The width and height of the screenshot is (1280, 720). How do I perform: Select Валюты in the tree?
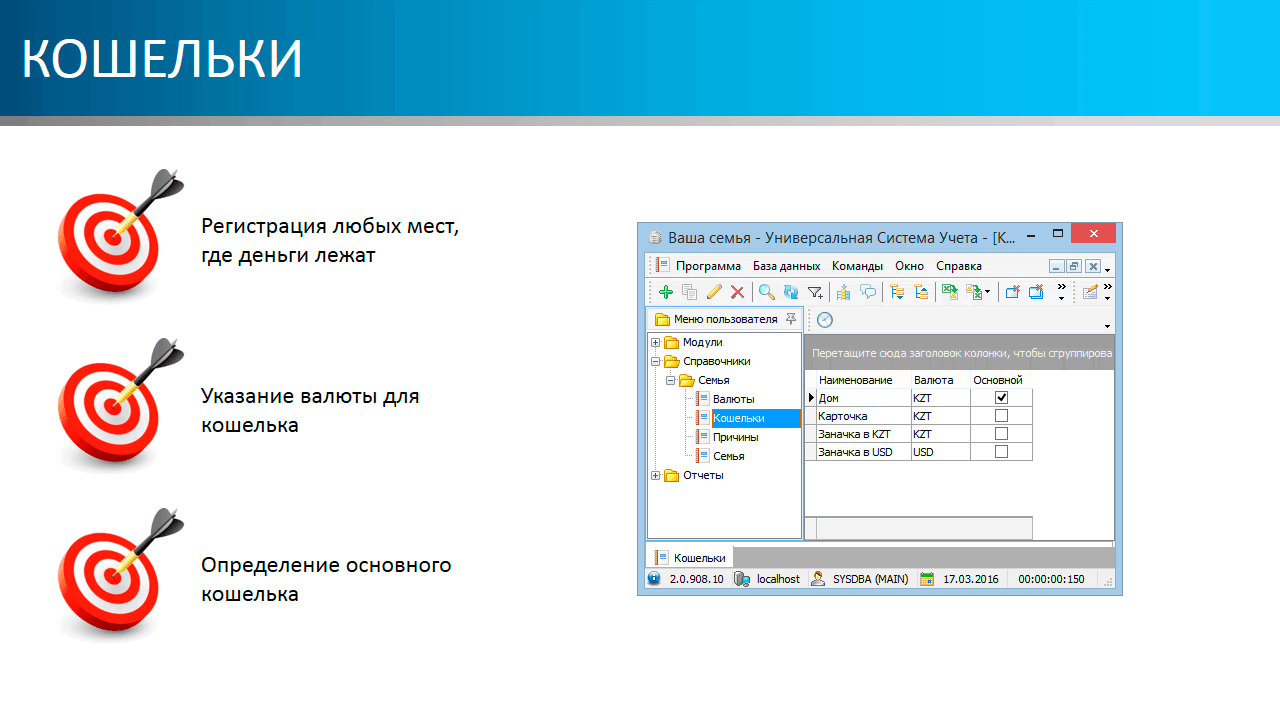pos(733,399)
